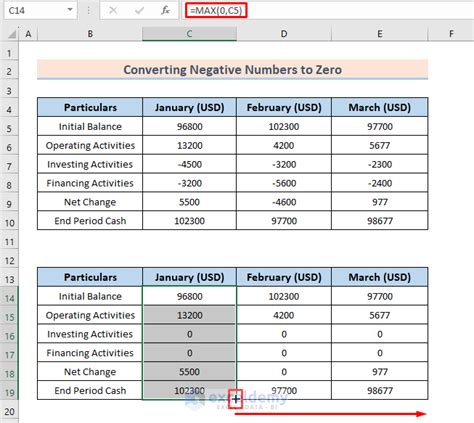
Task: Open the Name Box dropdown arrow
Action: [70, 10]
